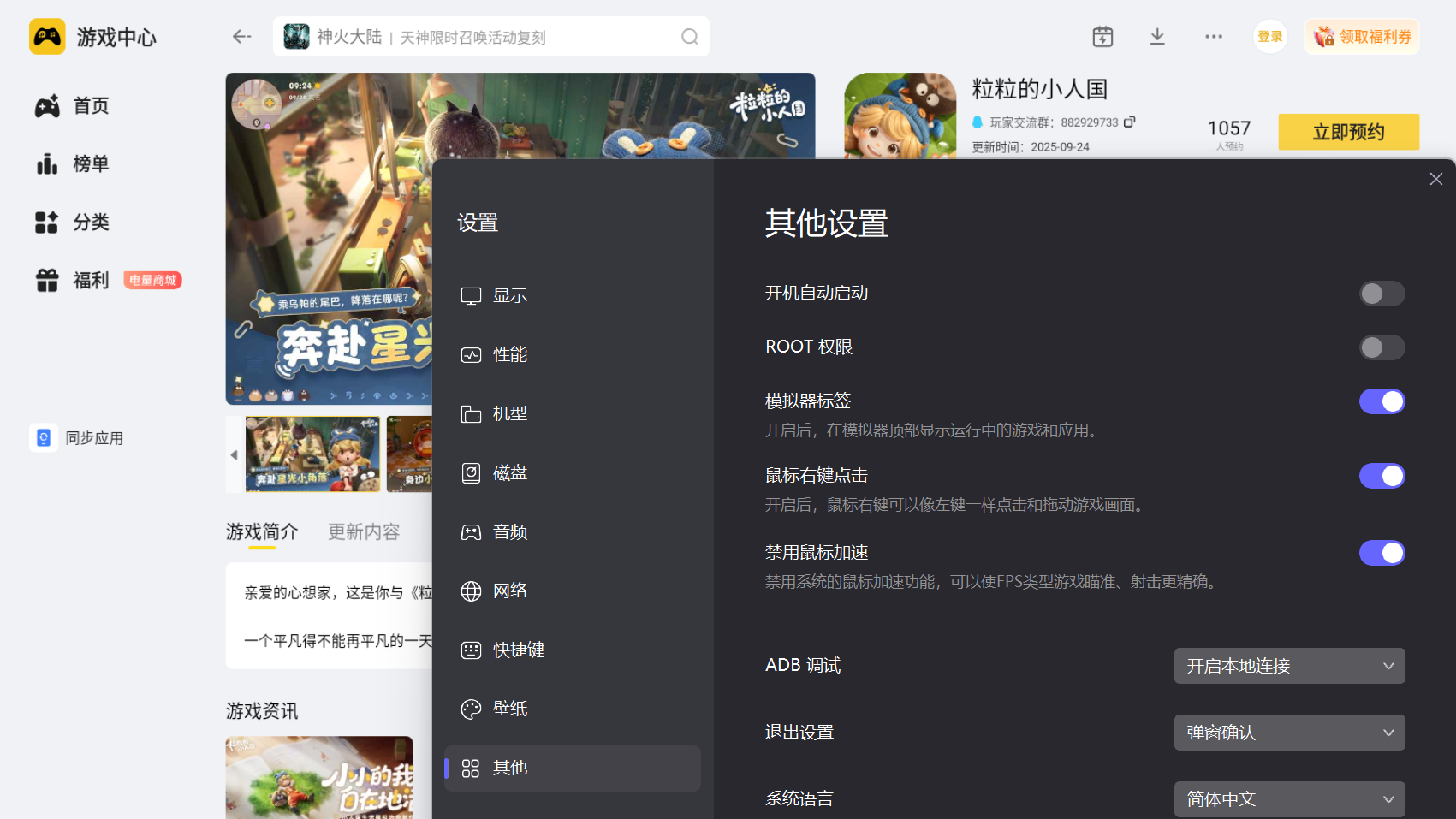This screenshot has width=1456, height=819.
Task: Open 首页 home in sidebar
Action: click(x=73, y=106)
